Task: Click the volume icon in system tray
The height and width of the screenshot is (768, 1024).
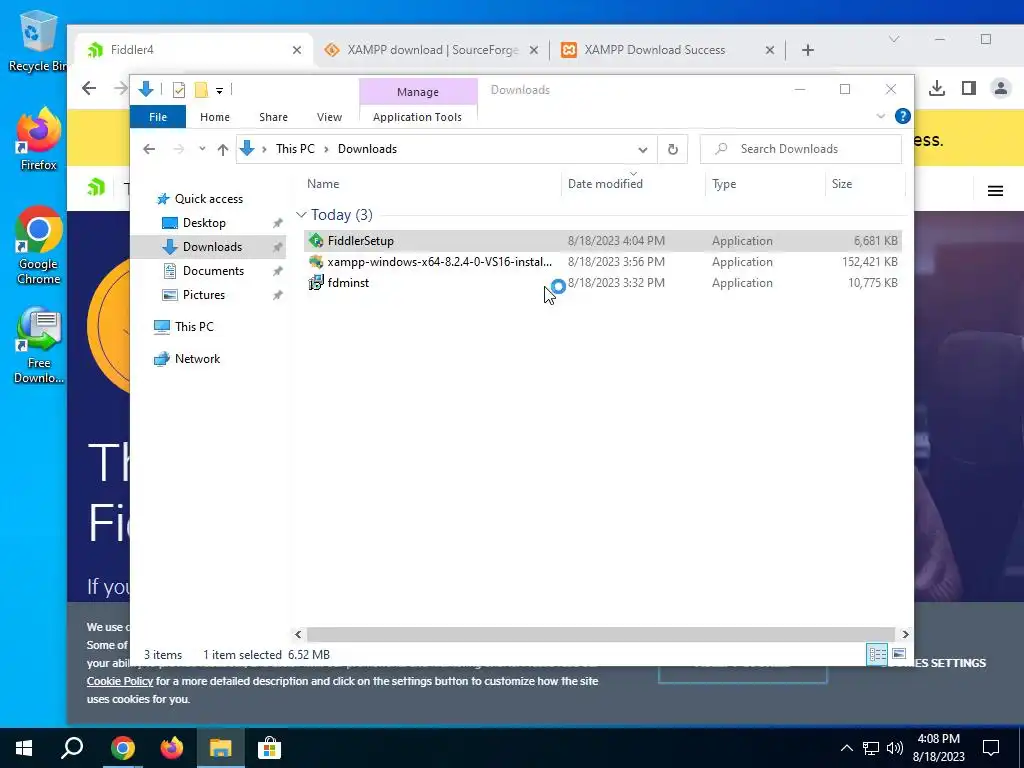Action: click(894, 748)
